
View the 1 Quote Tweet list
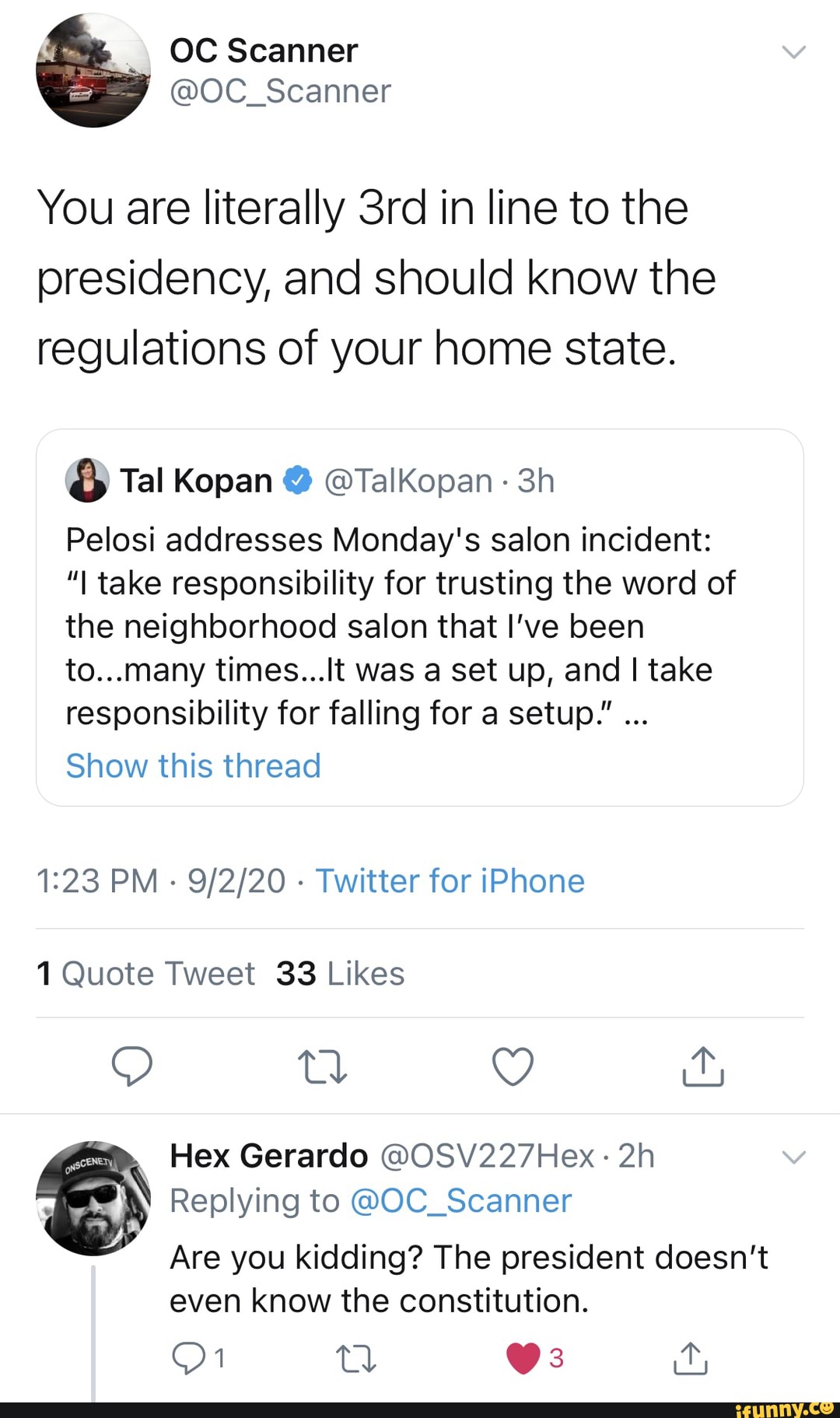point(145,974)
